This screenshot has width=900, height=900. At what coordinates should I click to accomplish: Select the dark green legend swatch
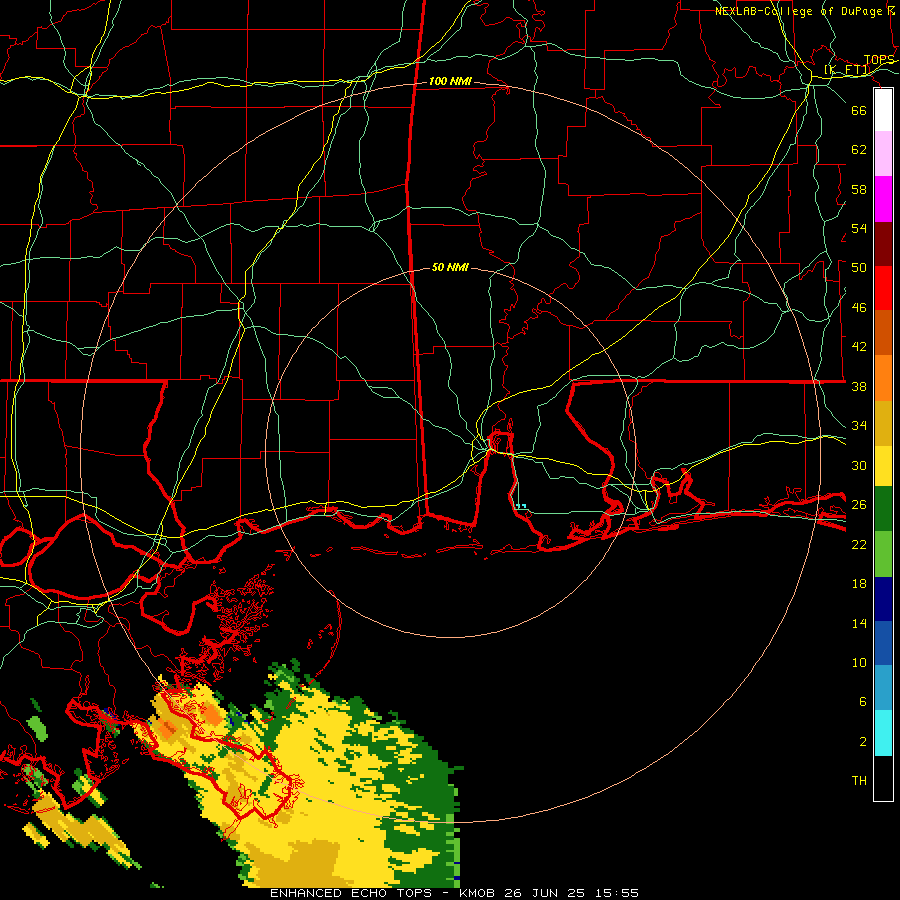883,509
